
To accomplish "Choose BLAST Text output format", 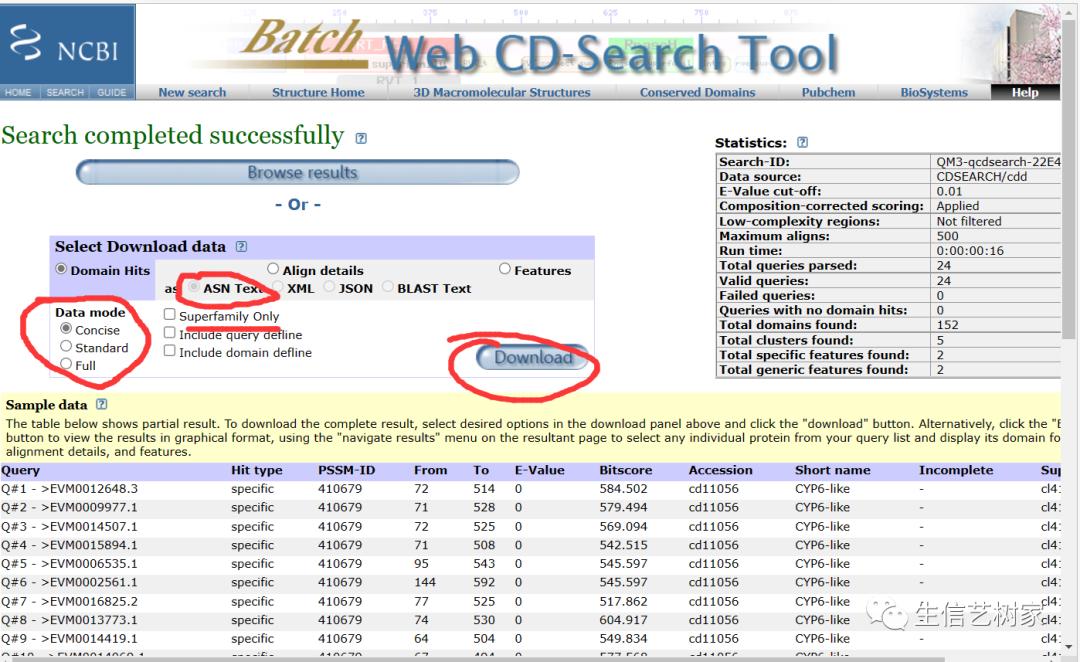I will 388,287.
